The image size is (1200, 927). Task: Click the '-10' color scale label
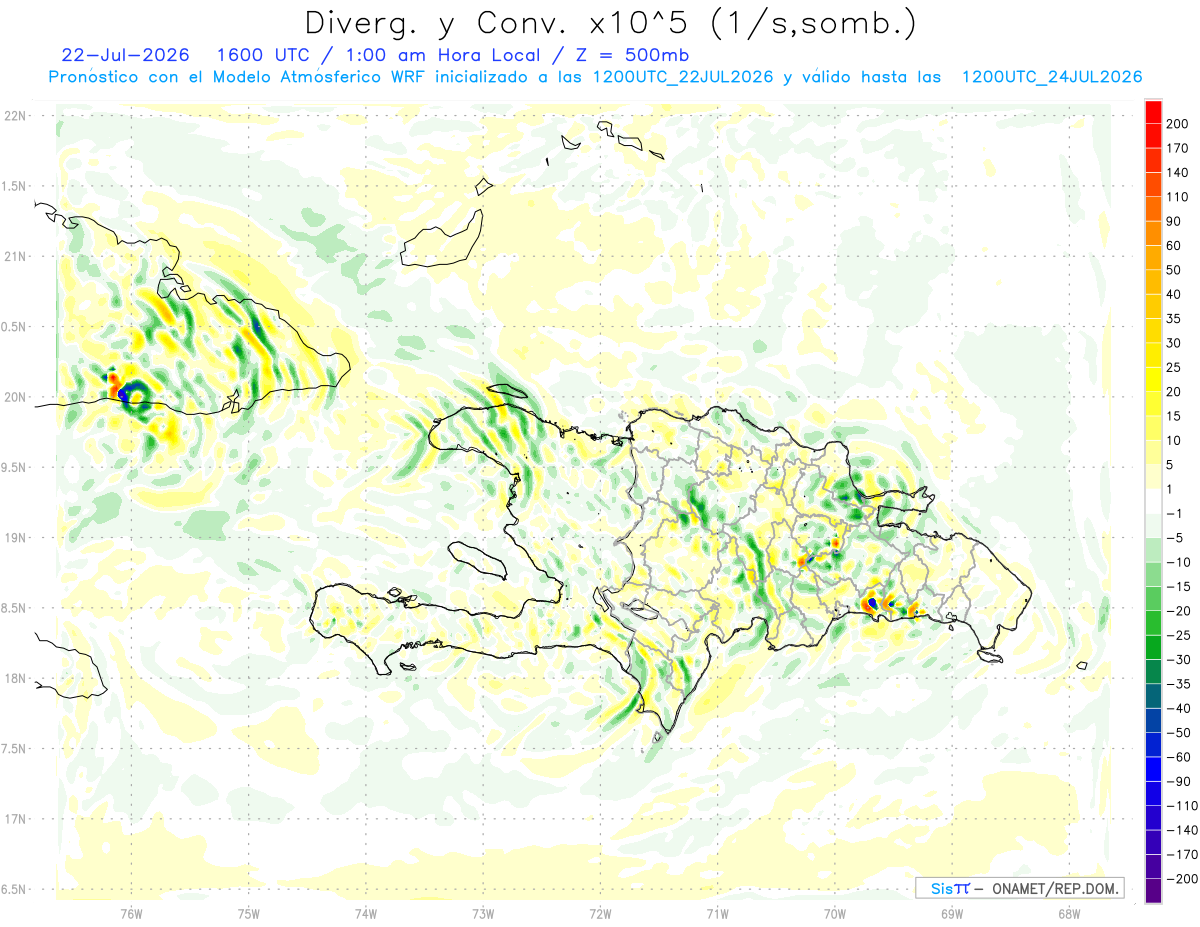point(1181,562)
